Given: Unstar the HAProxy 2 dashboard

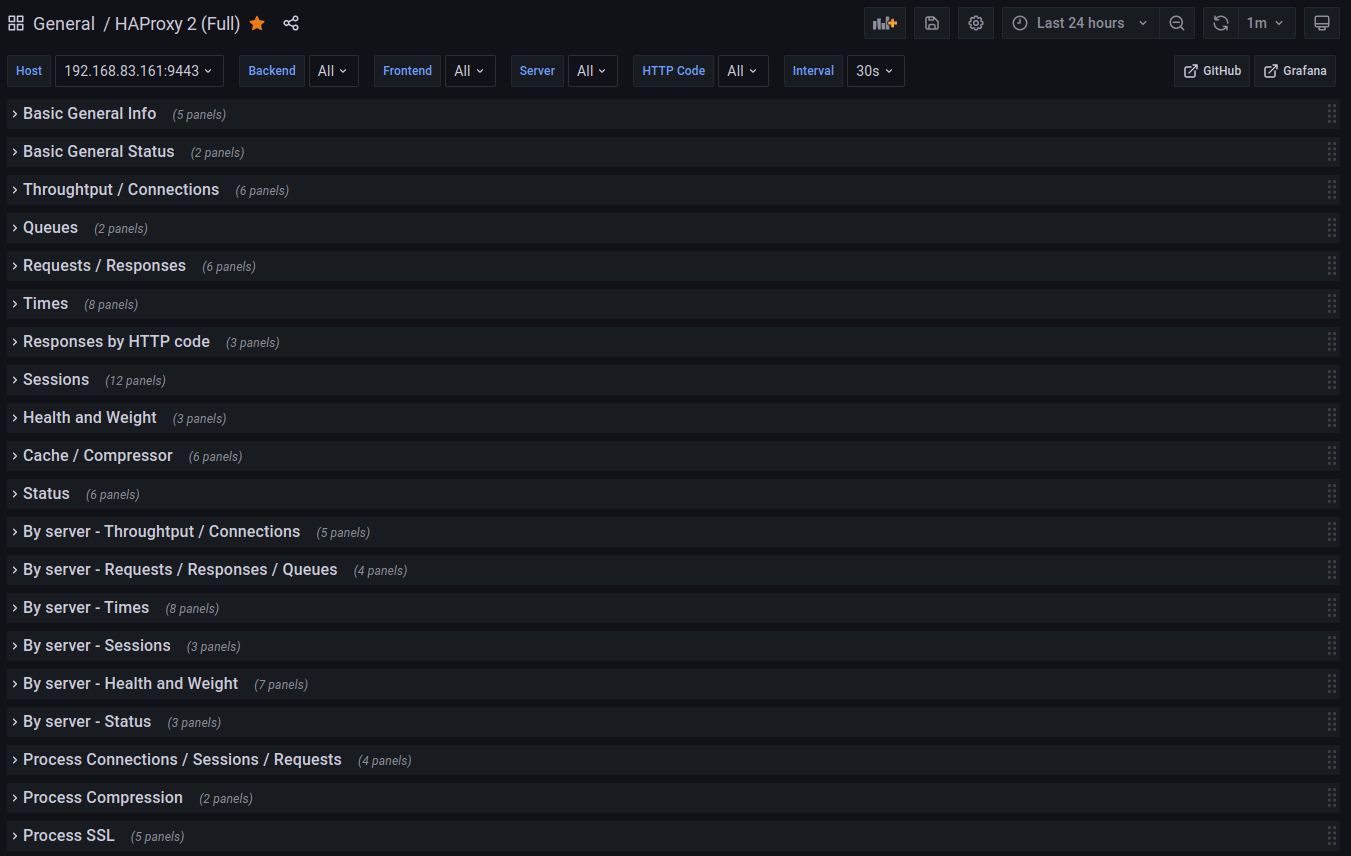Looking at the screenshot, I should click(x=257, y=23).
